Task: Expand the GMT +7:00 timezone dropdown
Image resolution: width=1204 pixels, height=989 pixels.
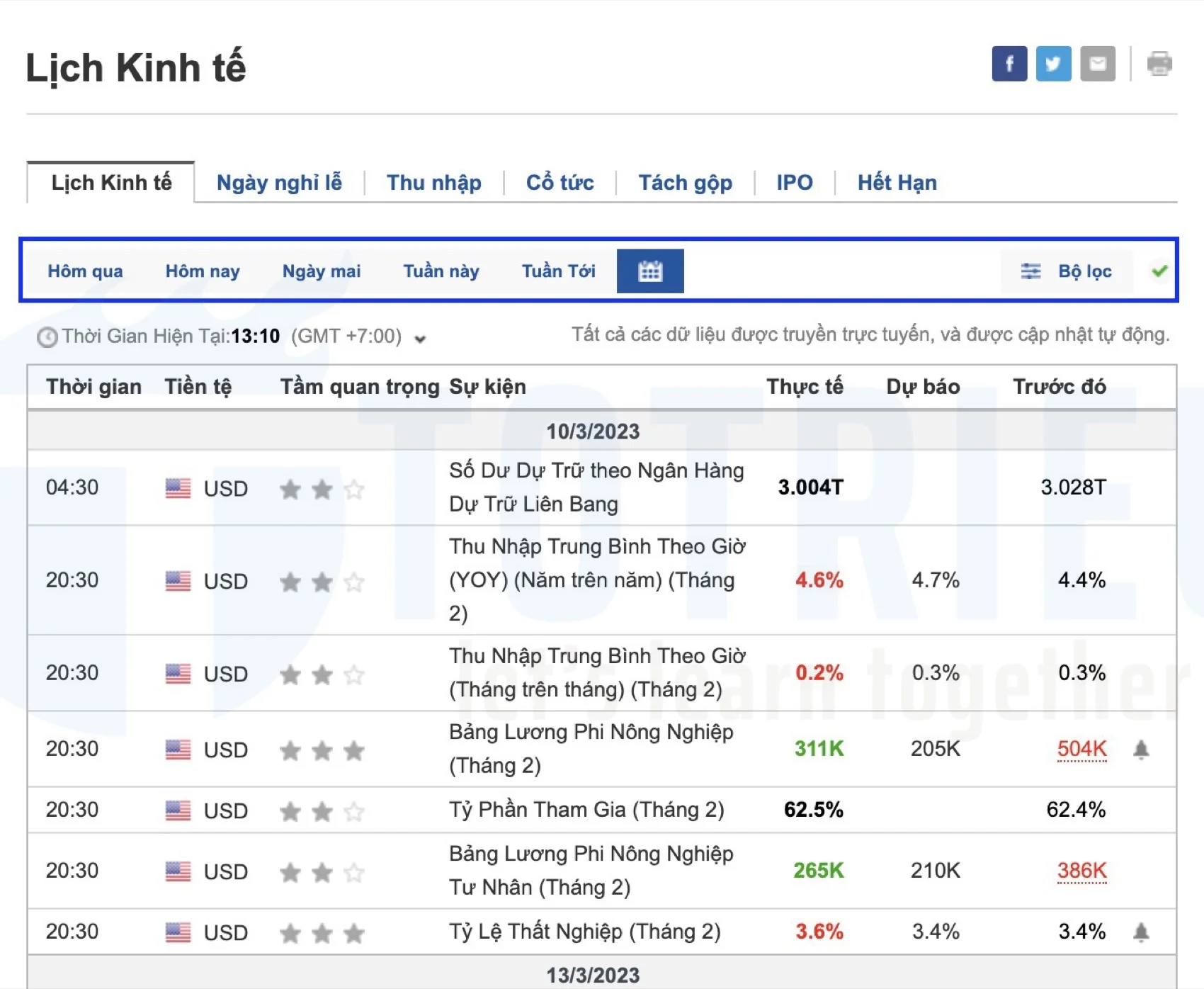Action: pos(420,339)
